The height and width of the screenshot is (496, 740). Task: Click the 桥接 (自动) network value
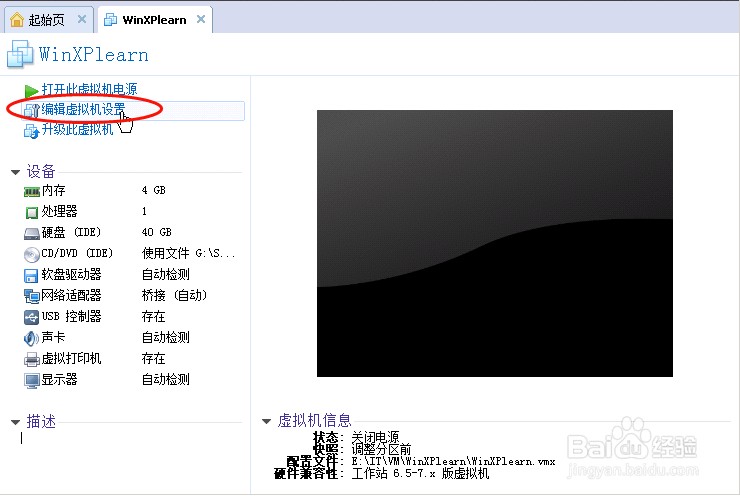(x=174, y=295)
